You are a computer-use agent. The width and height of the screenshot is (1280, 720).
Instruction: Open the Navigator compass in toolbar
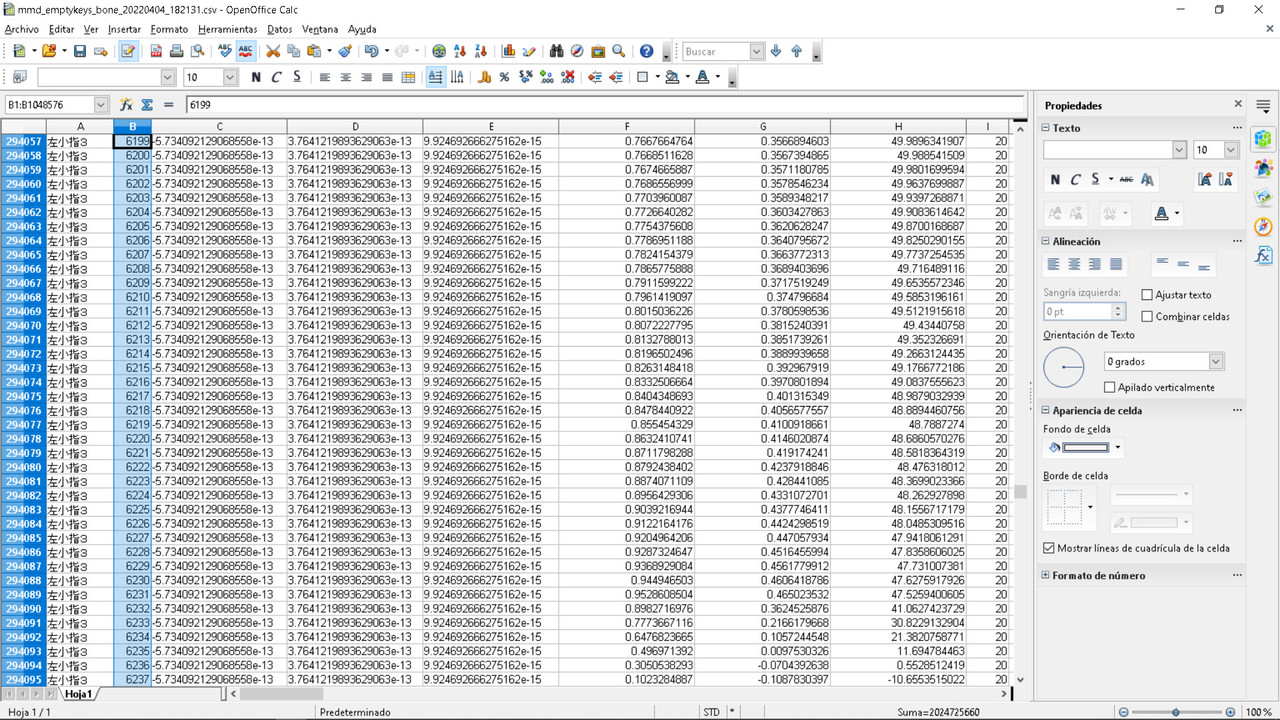pos(577,51)
